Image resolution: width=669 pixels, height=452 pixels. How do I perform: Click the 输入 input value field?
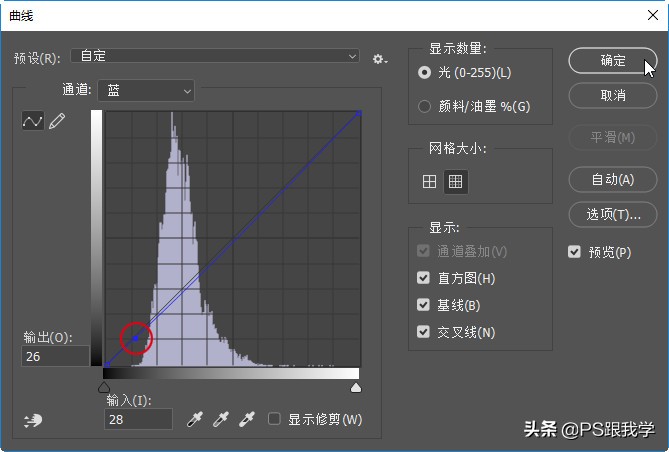pos(138,419)
